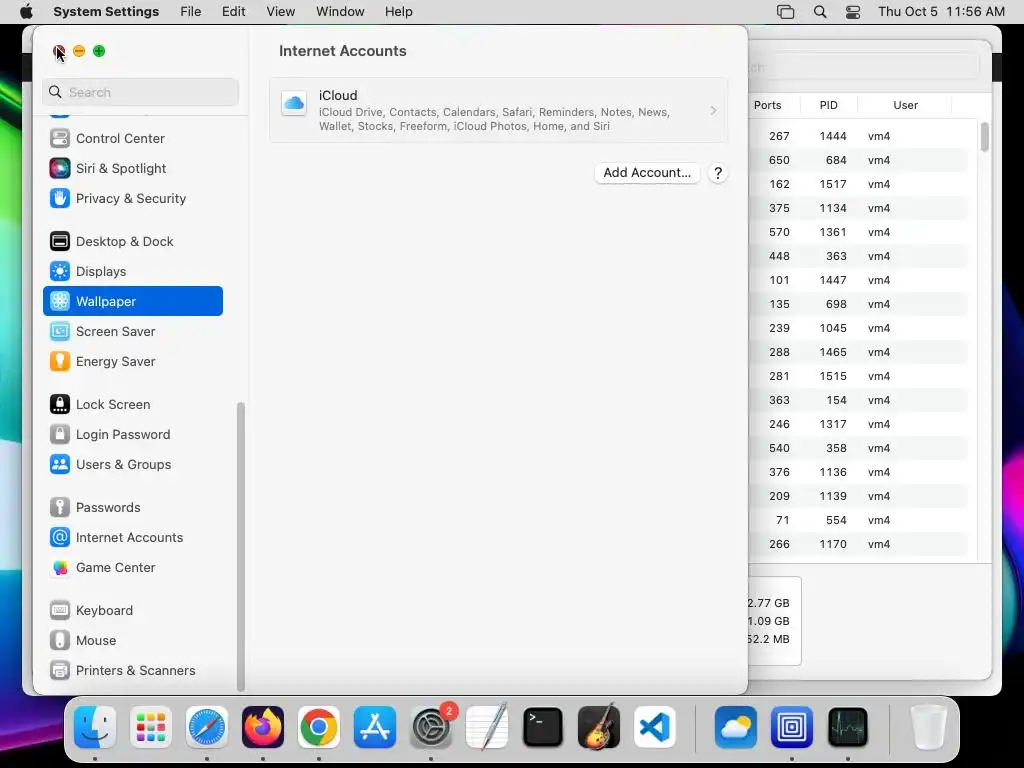Select Activity Monitor row with PID 684
The image size is (1024, 768).
click(858, 160)
